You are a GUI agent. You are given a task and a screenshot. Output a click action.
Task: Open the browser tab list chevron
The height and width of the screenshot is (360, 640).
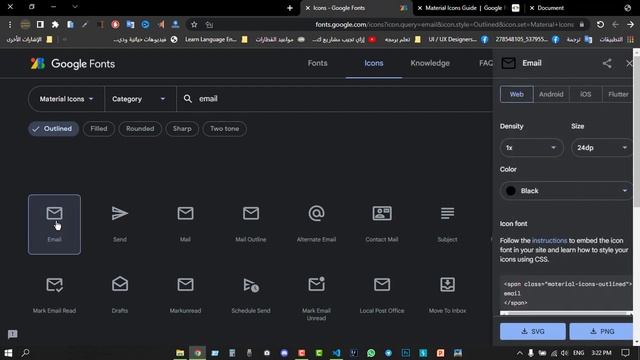point(75,7)
